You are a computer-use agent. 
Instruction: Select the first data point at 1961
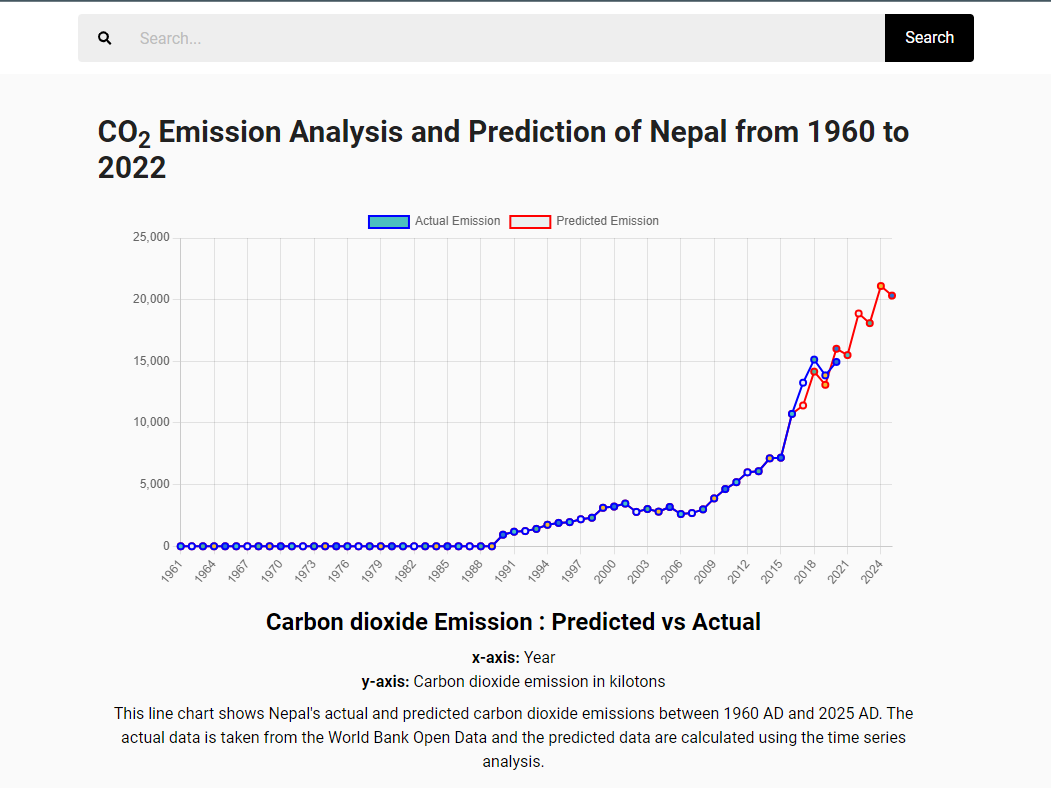tap(181, 546)
